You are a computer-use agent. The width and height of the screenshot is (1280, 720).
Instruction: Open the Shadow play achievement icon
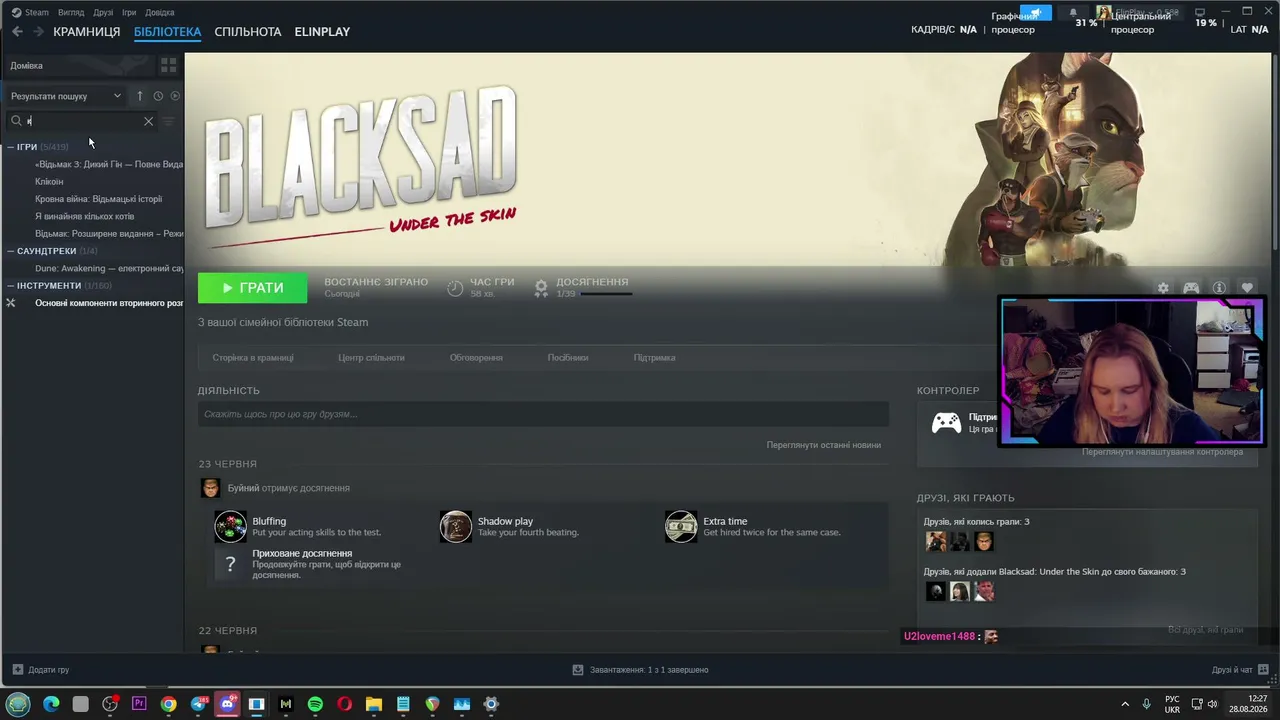click(456, 526)
